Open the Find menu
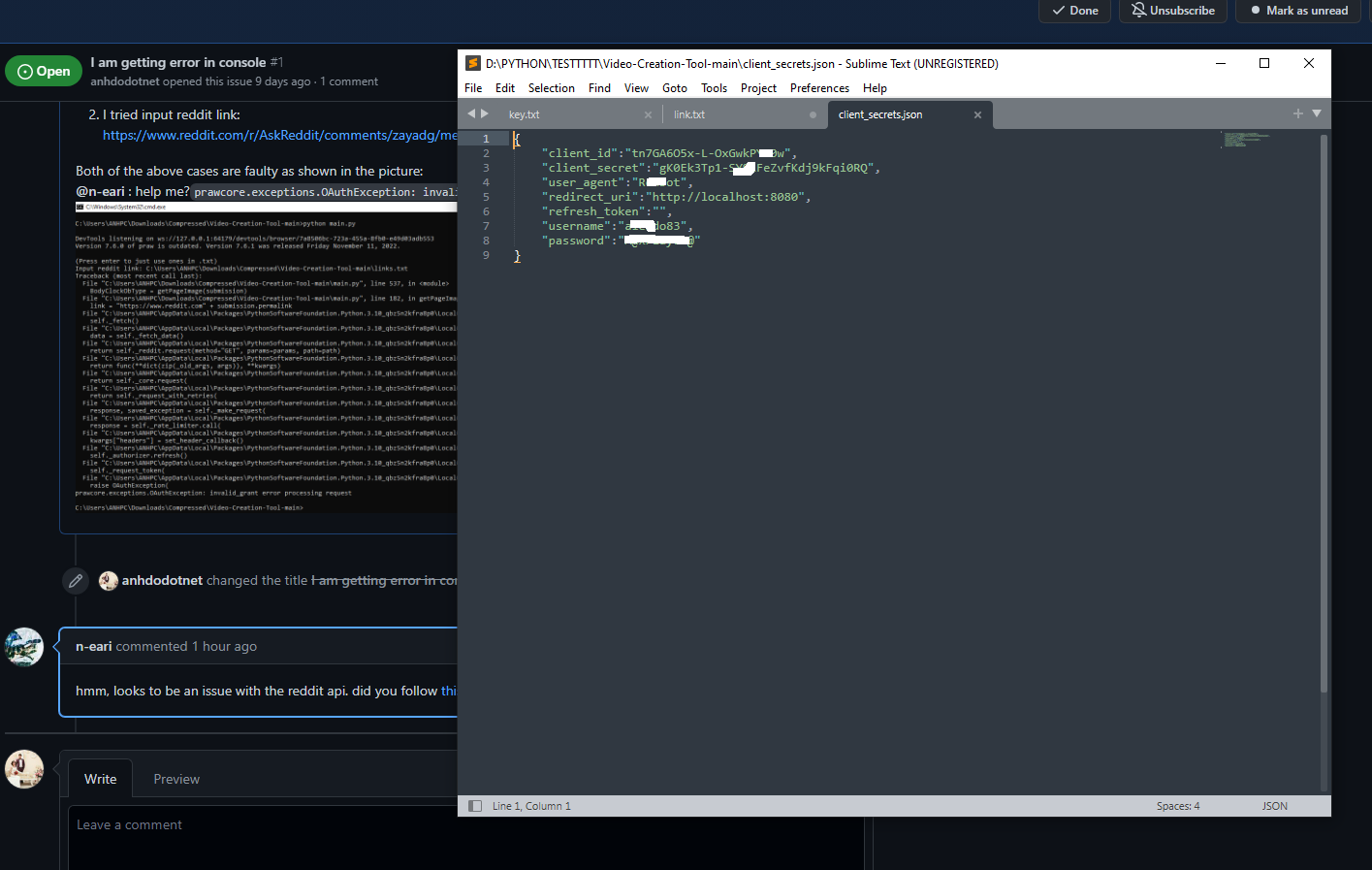 point(599,88)
